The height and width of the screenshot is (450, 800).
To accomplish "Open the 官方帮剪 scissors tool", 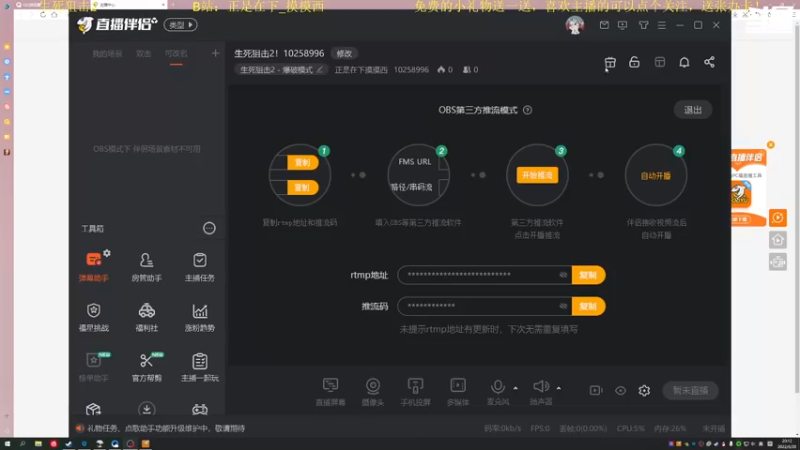I will click(x=146, y=367).
